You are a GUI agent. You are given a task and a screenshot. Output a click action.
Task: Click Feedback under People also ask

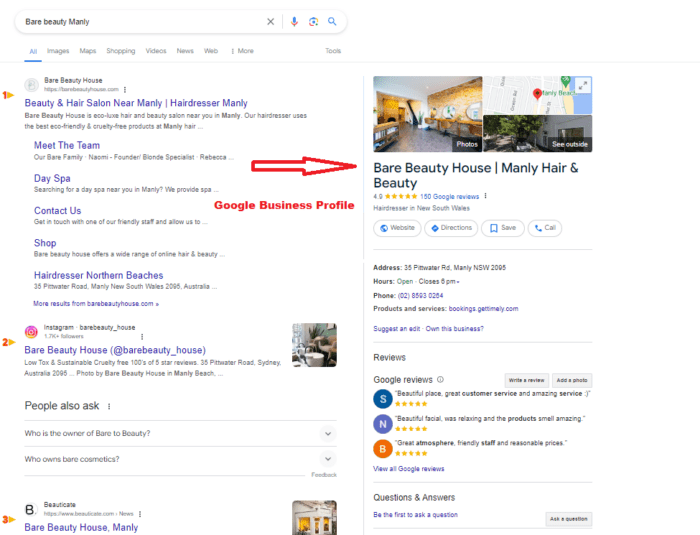pos(324,475)
